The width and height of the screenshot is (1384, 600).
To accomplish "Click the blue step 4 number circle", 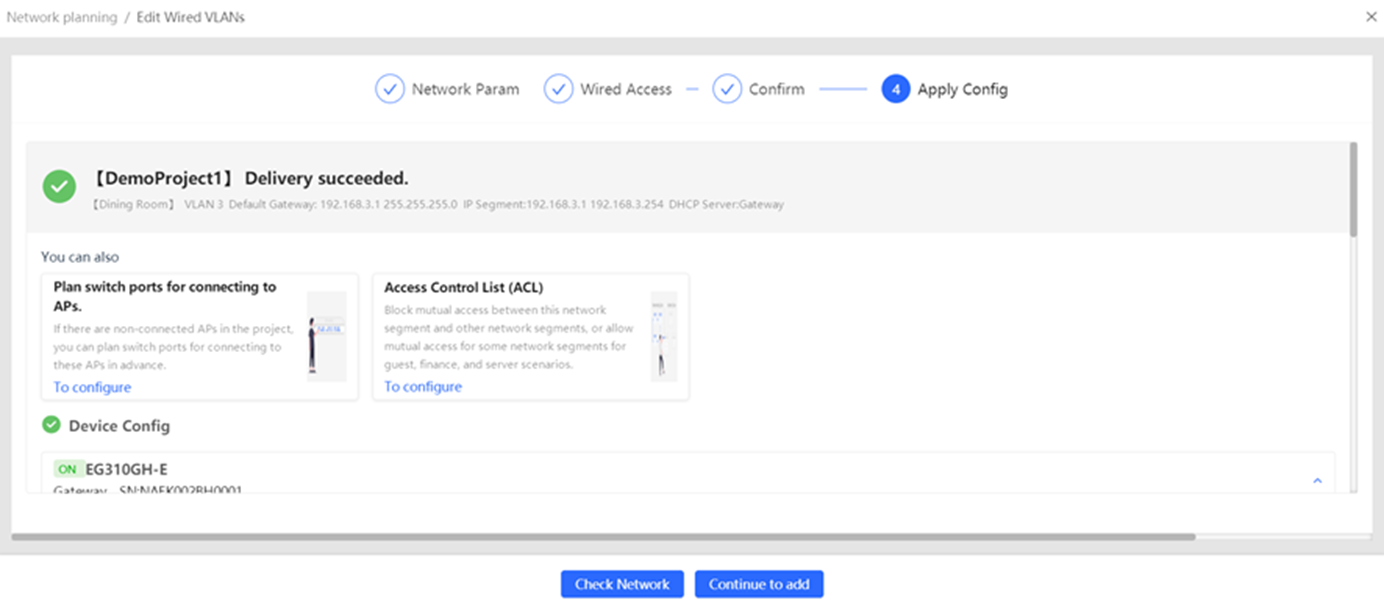I will [x=895, y=89].
